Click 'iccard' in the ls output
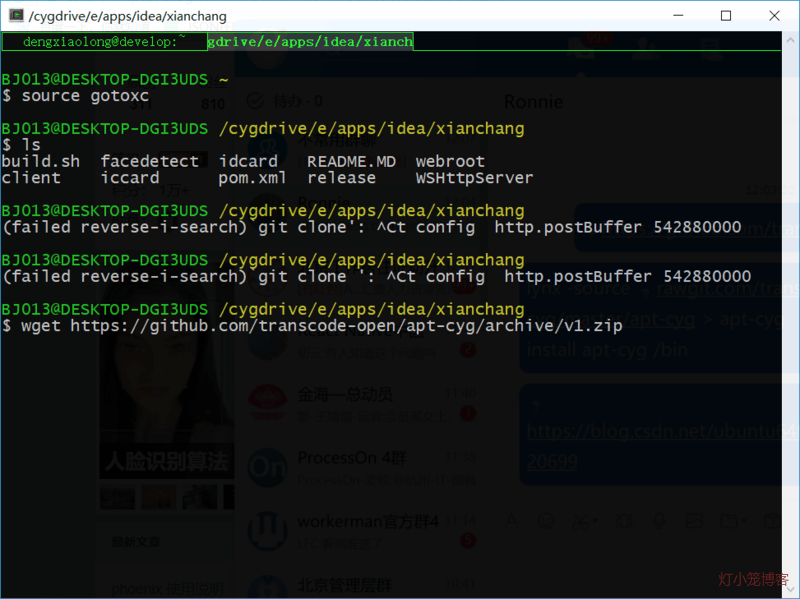Screen dimensions: 800x599 tap(130, 178)
